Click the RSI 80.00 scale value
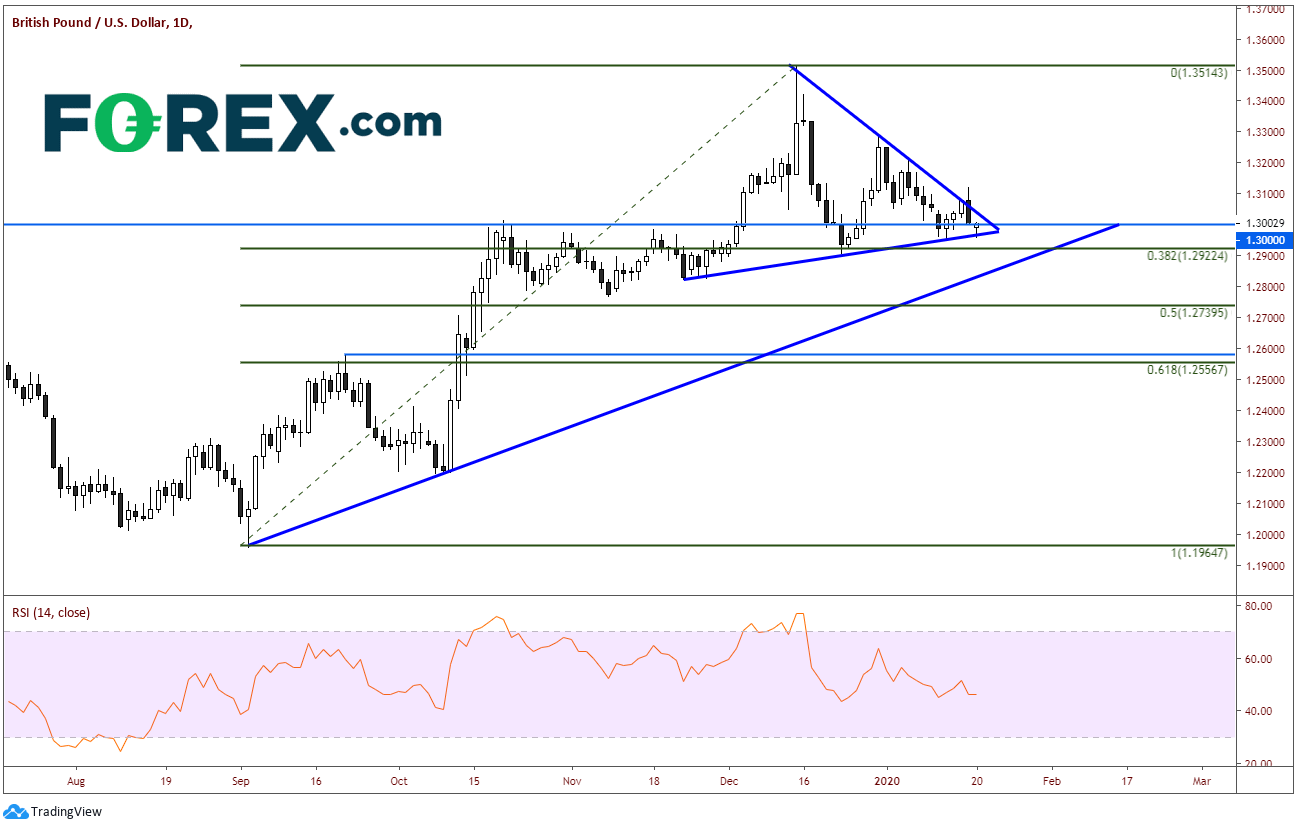Screen dimensions: 1300x830 click(x=1257, y=606)
